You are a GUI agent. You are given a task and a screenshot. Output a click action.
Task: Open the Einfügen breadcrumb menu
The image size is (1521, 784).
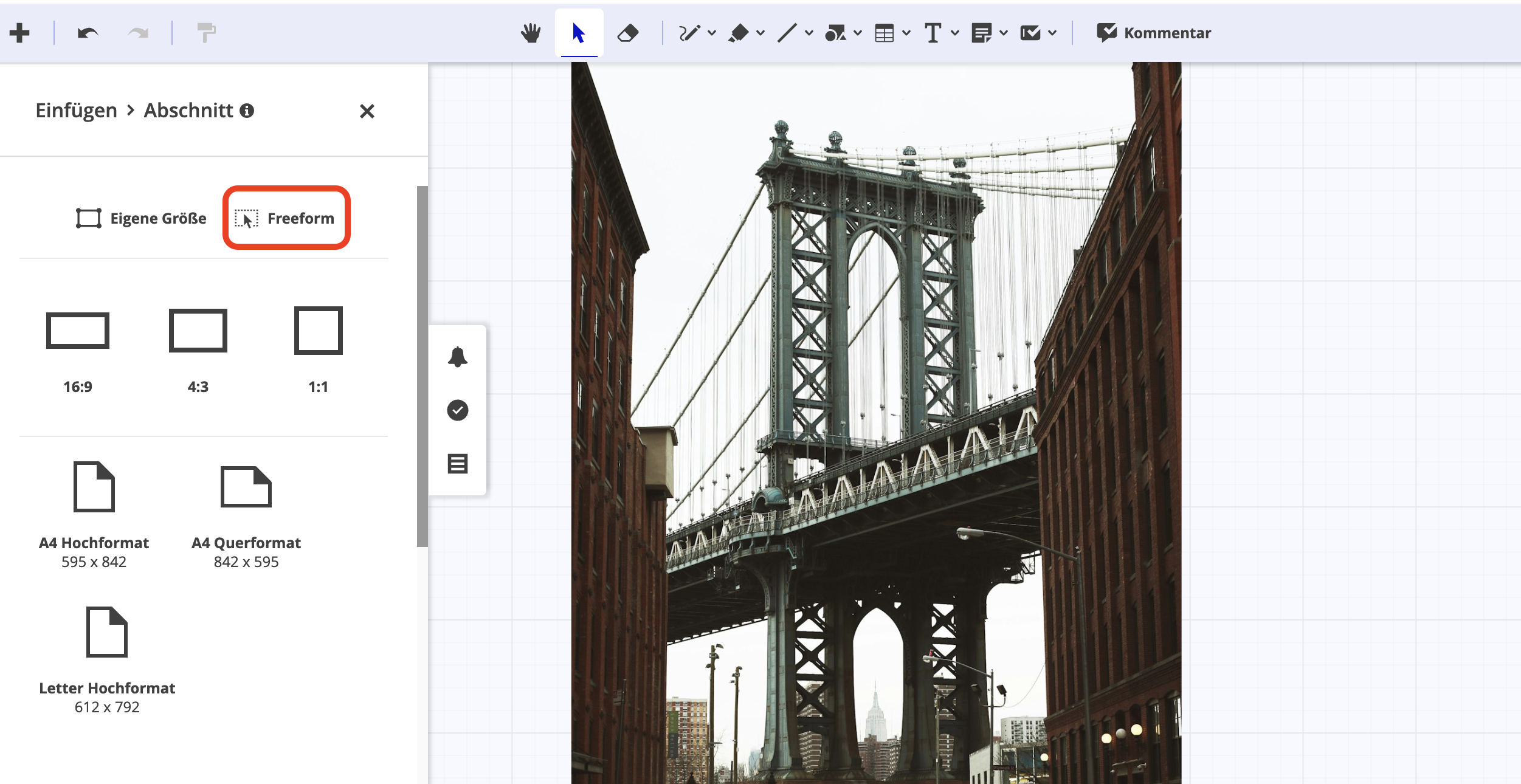coord(76,110)
